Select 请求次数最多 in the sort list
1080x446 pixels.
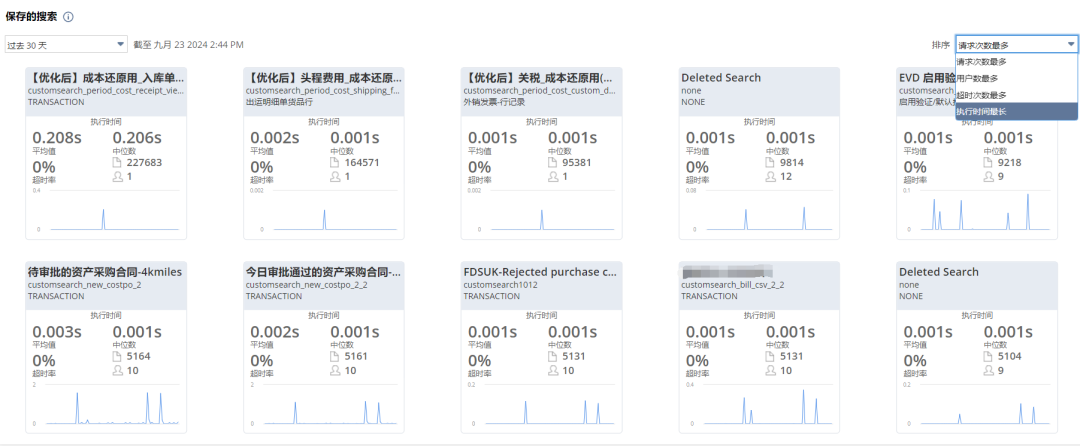click(1016, 62)
